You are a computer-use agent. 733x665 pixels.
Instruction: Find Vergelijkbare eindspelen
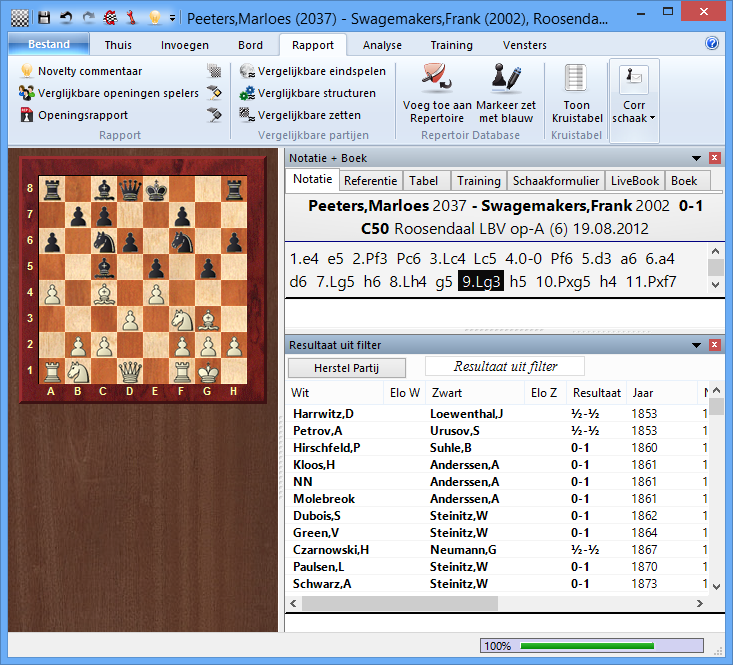(312, 71)
